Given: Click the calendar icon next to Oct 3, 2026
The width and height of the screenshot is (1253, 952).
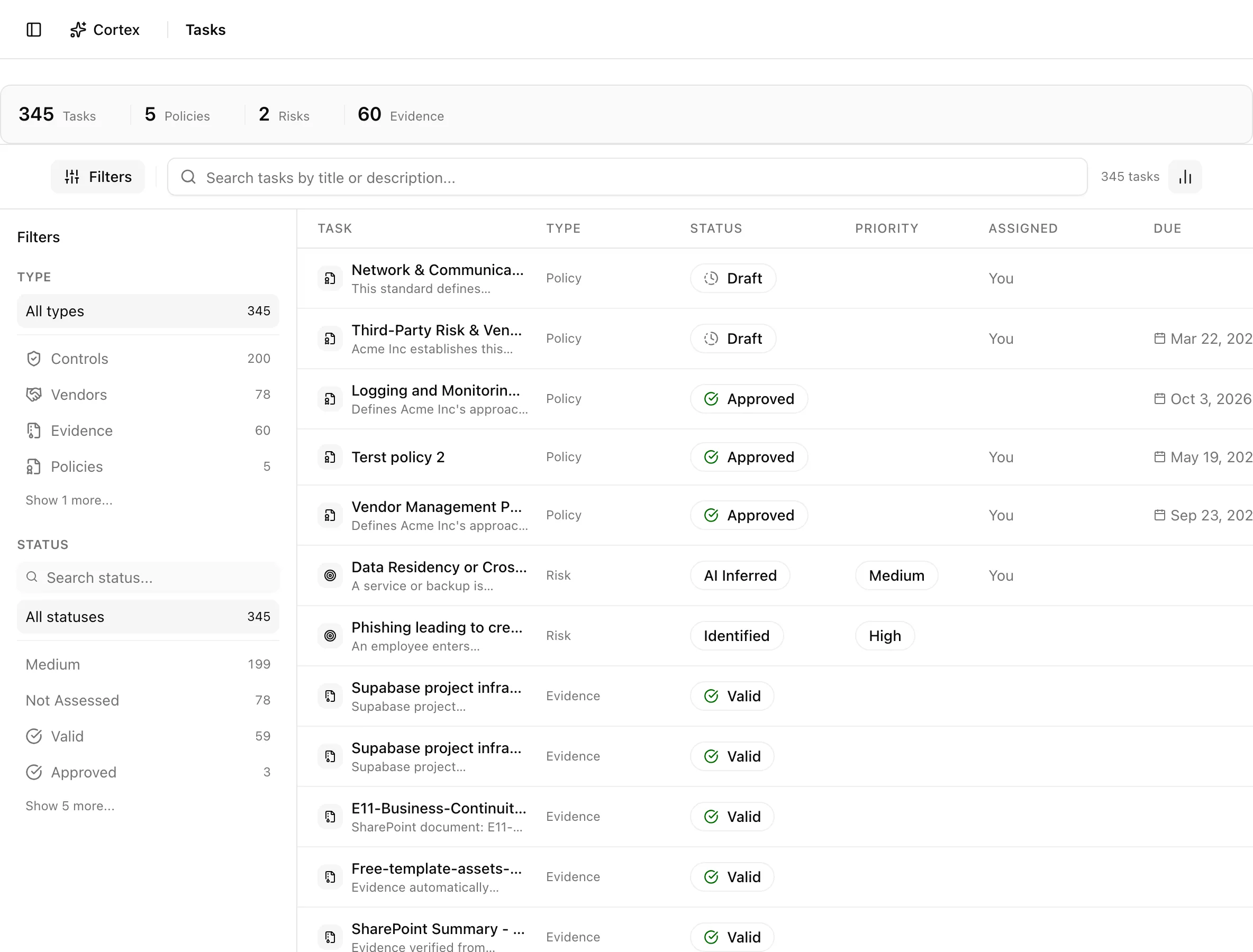Looking at the screenshot, I should [1159, 398].
